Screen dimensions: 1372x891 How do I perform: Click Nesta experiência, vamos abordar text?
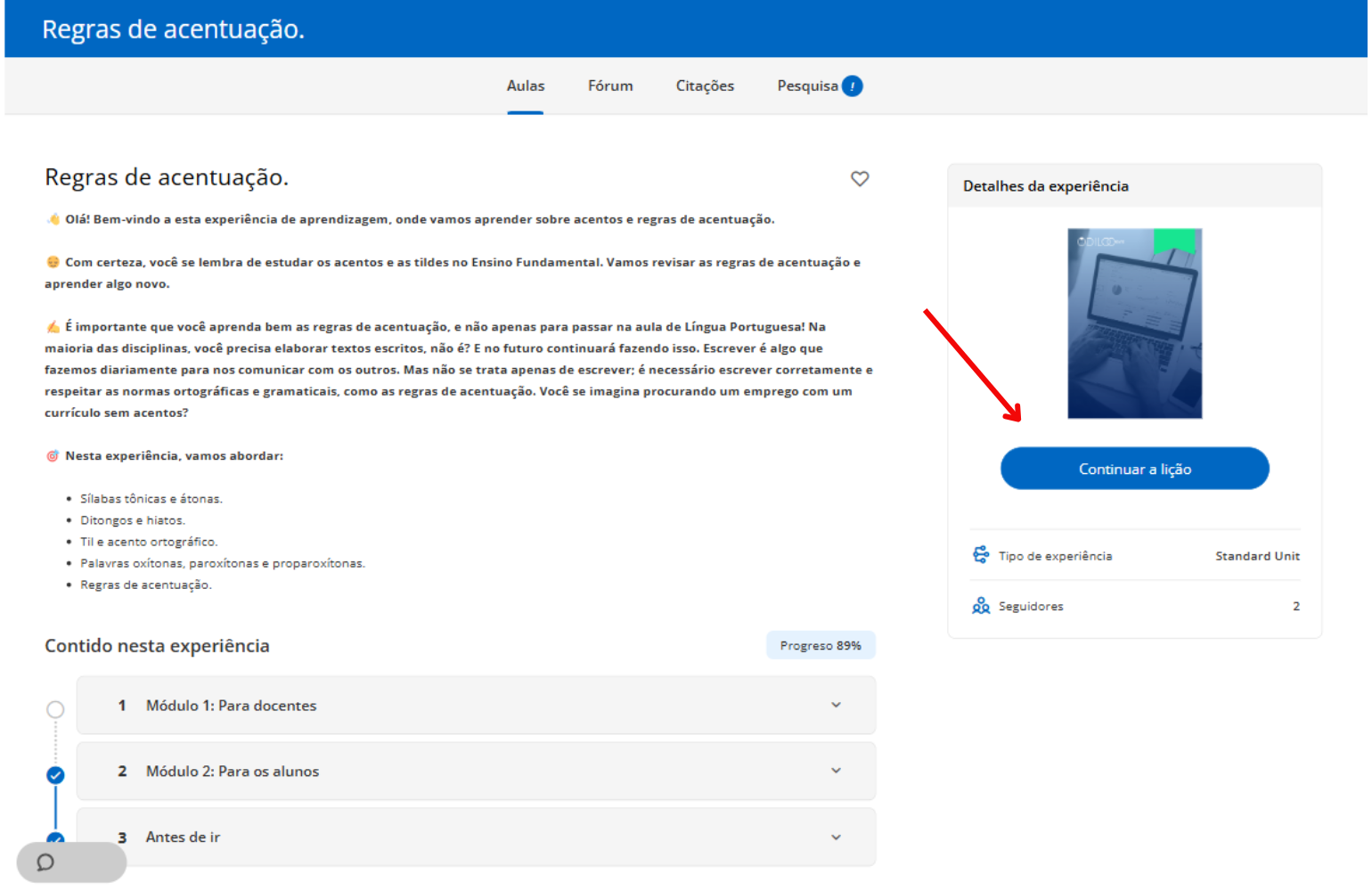tap(174, 456)
